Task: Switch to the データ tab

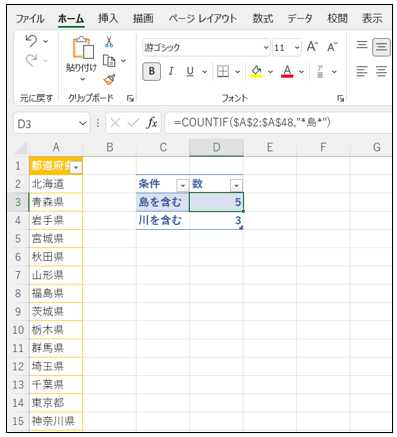Action: (300, 19)
